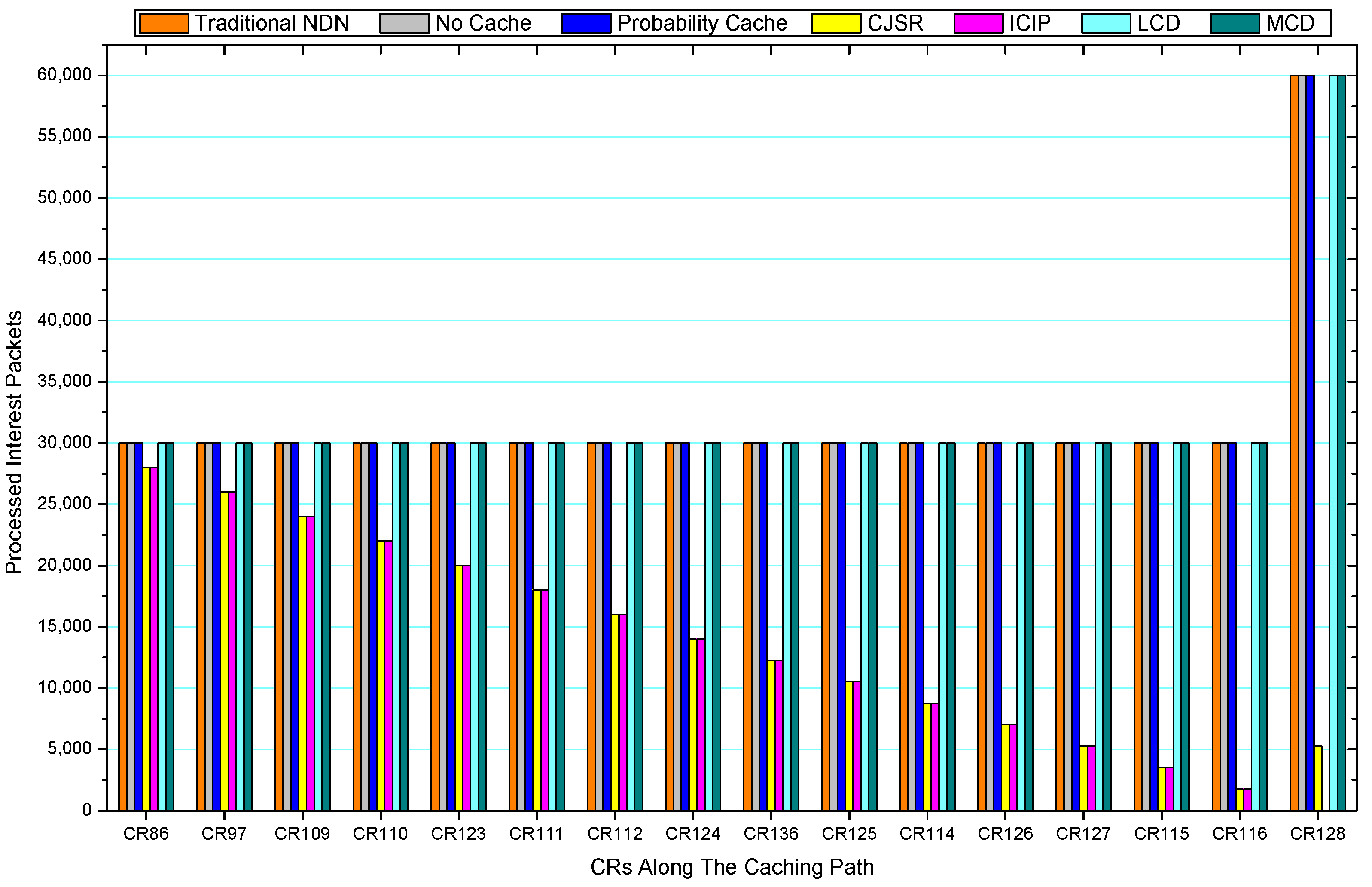Select the magenta ICIP bar at CR97
Viewport: 1372px width, 887px height.
(232, 651)
